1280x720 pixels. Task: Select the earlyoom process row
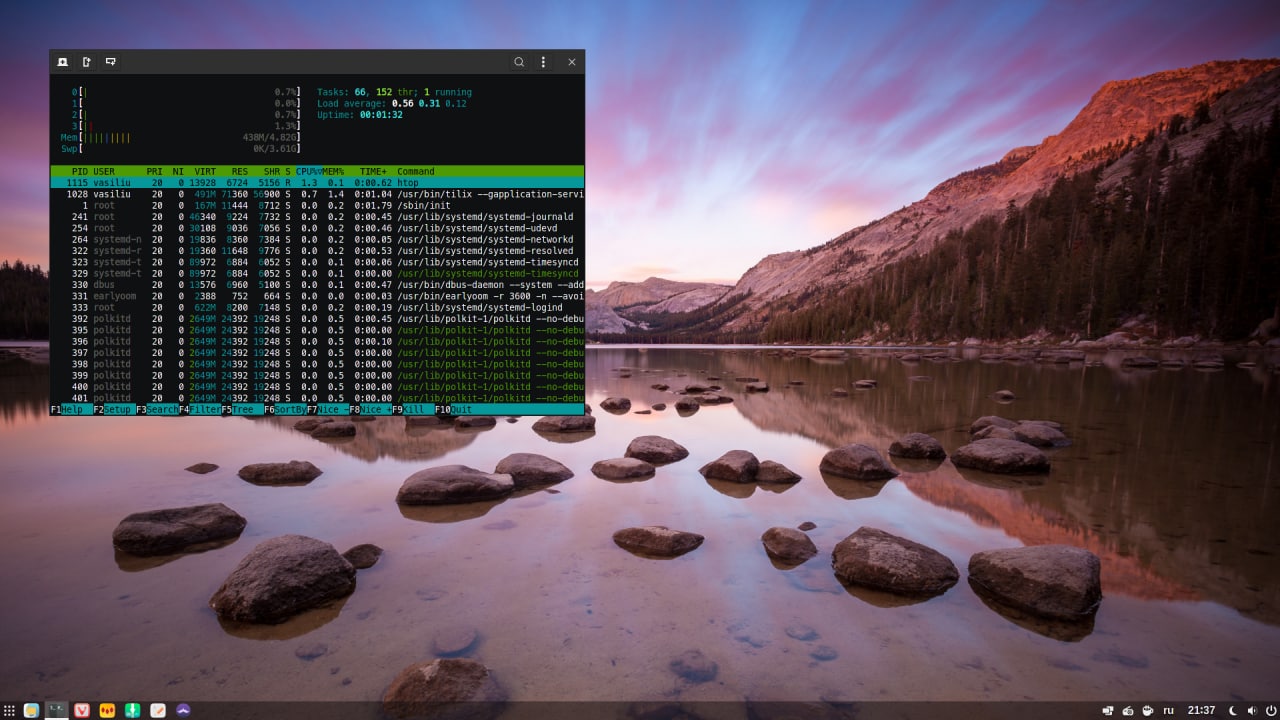(x=317, y=296)
